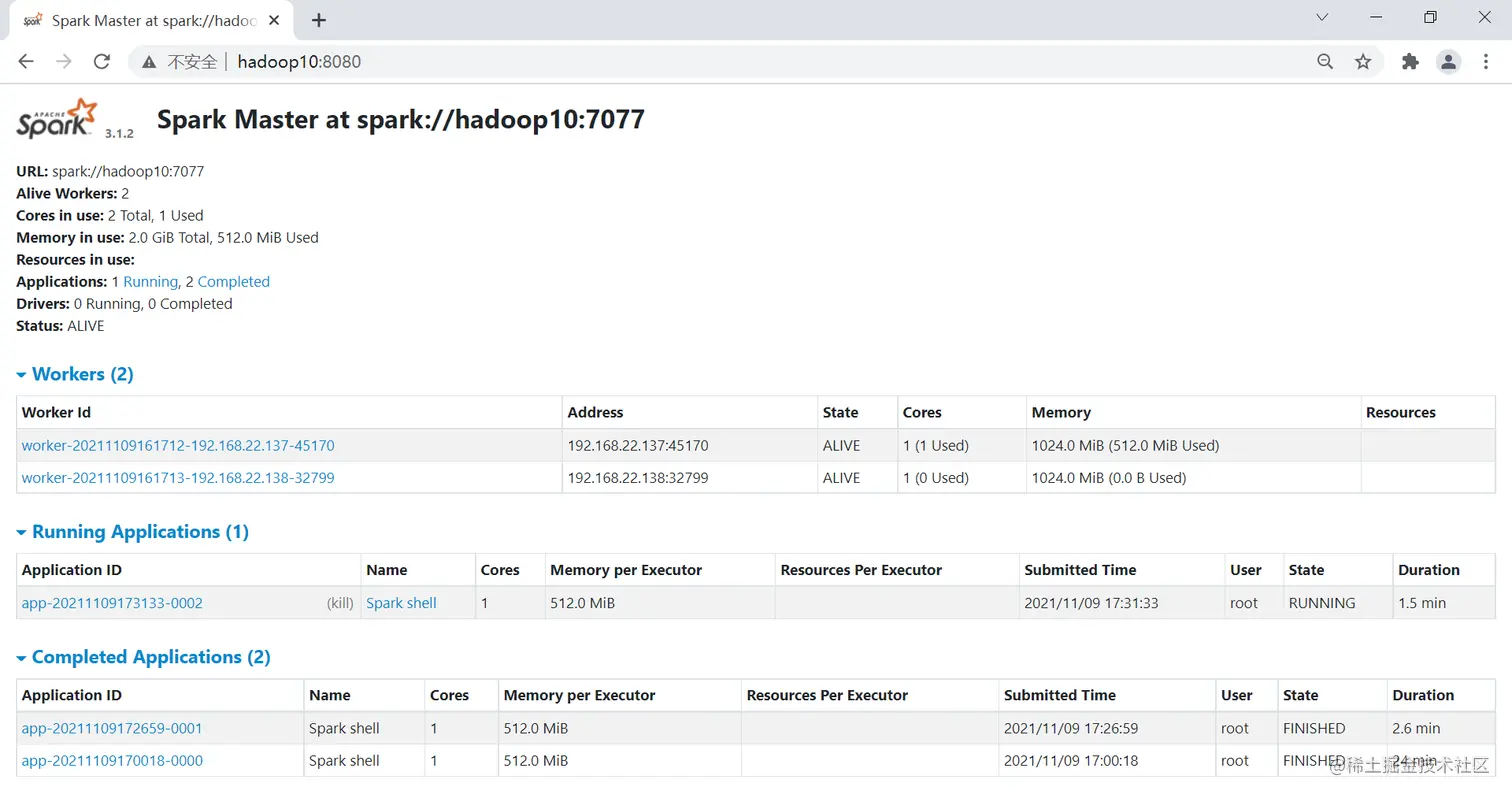Viewport: 1512px width, 798px height.
Task: Open the tab search chevron in title bar
Action: 1321,18
